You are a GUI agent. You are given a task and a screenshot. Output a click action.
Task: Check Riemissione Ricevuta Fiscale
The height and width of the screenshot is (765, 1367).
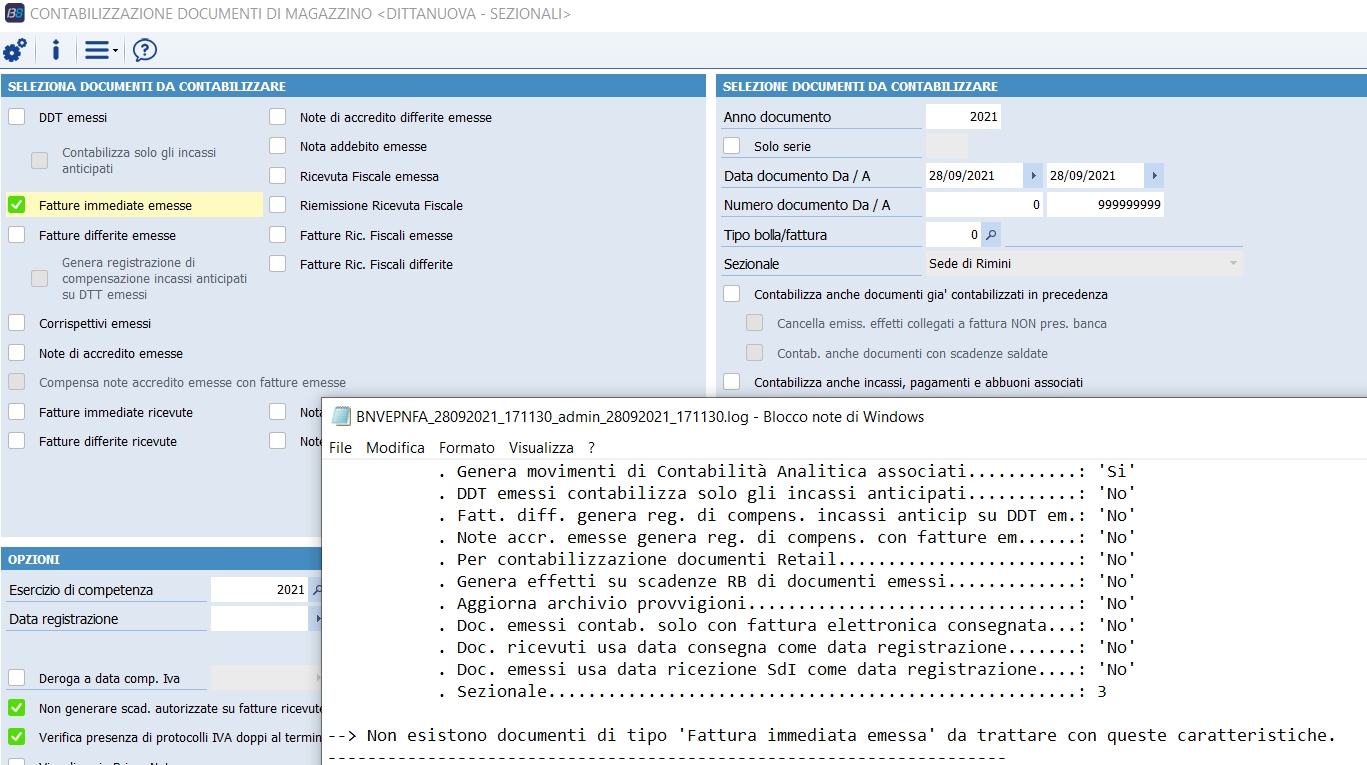(x=278, y=205)
